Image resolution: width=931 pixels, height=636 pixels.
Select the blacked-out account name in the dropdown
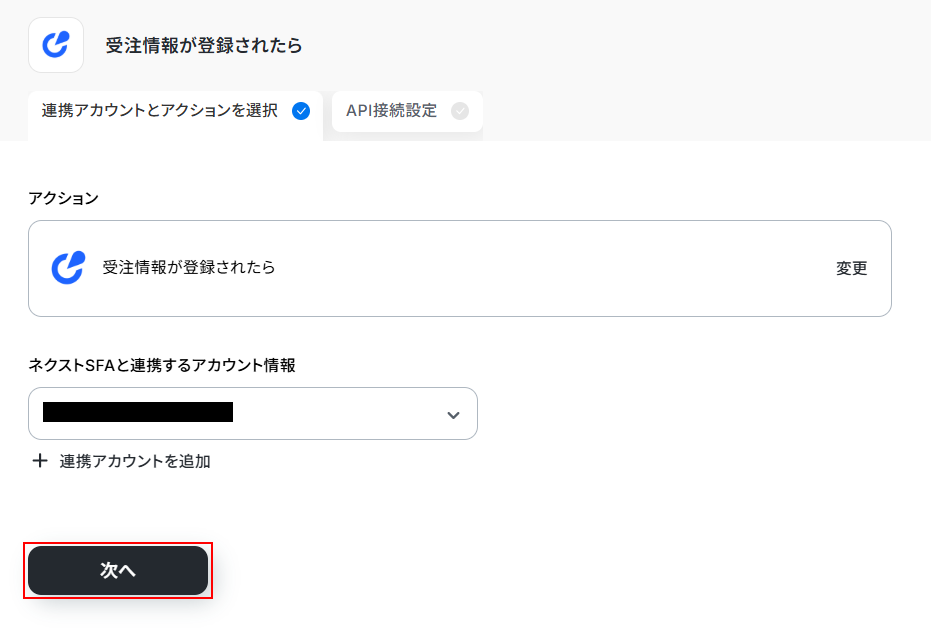pos(138,412)
